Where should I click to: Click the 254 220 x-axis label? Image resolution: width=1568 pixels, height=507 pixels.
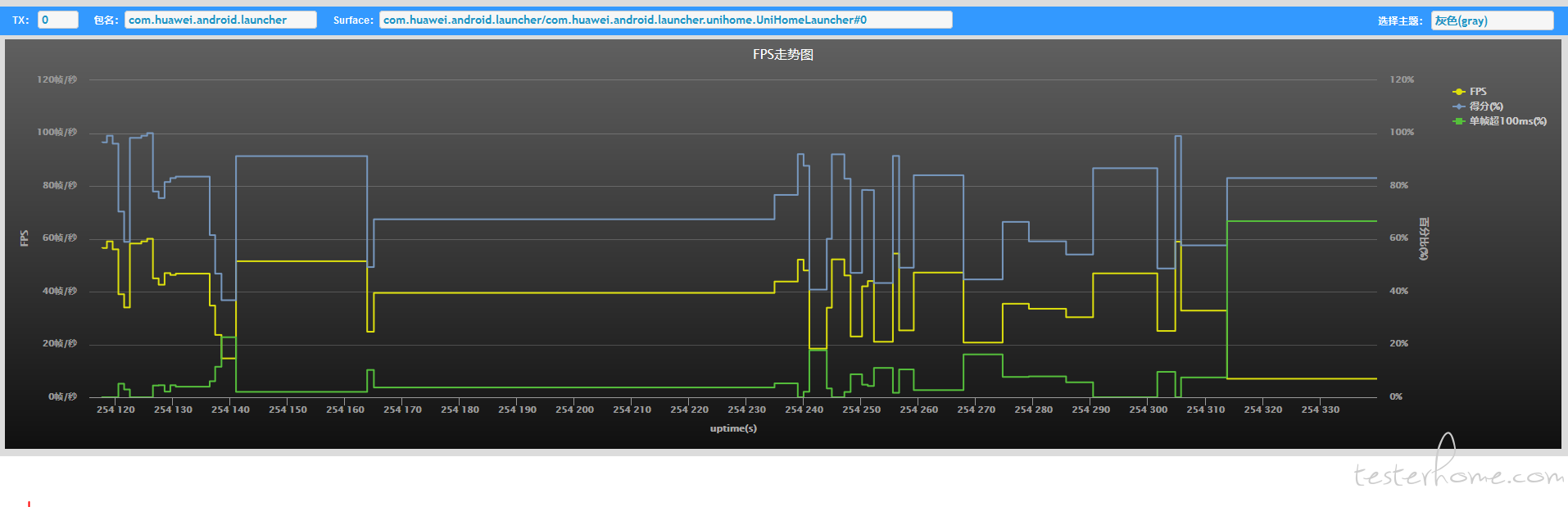click(689, 410)
